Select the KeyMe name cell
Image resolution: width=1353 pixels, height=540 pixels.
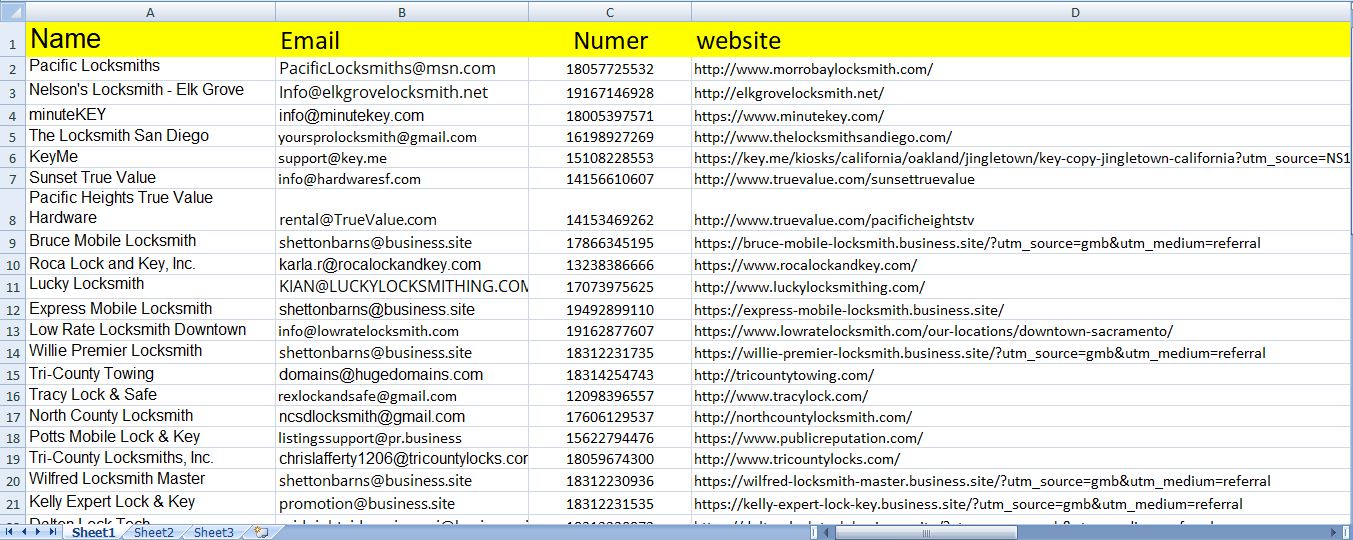click(x=150, y=157)
